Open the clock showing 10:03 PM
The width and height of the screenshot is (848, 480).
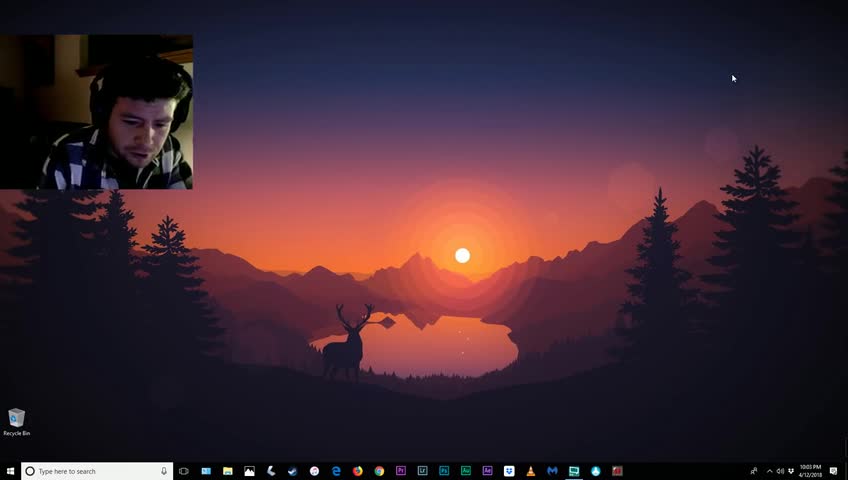[x=810, y=471]
